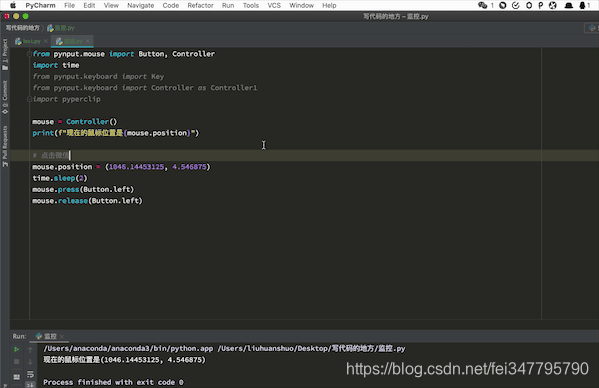This screenshot has width=599, height=388.
Task: Click fold end marker beside import pyperclip
Action: (x=29, y=99)
